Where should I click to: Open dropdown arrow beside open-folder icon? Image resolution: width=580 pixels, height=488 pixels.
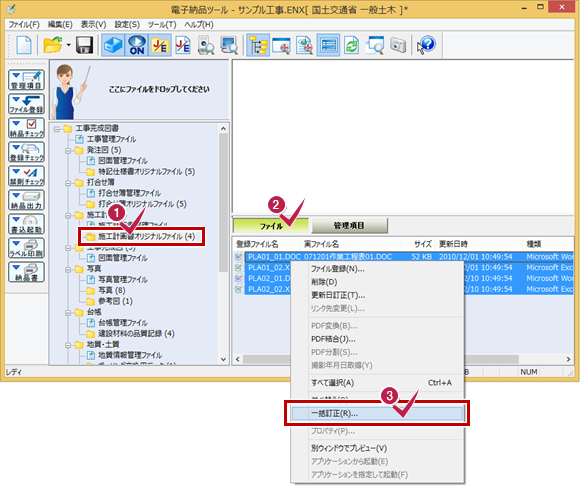[68, 45]
